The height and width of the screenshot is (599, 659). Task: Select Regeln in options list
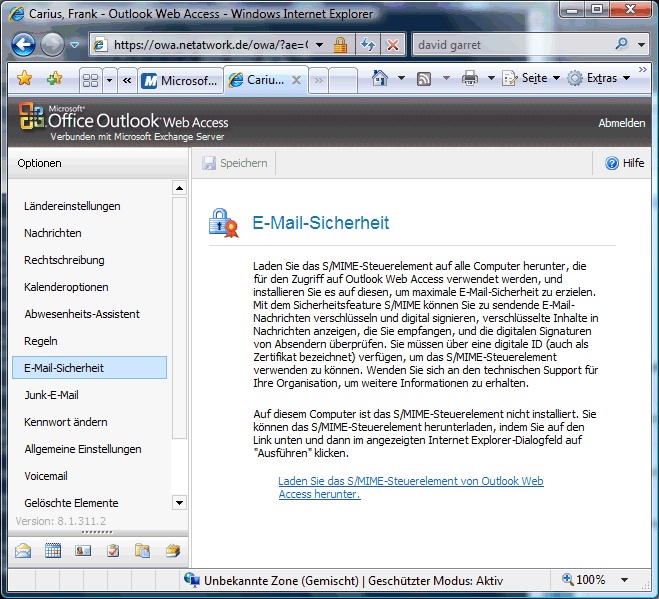coord(40,341)
